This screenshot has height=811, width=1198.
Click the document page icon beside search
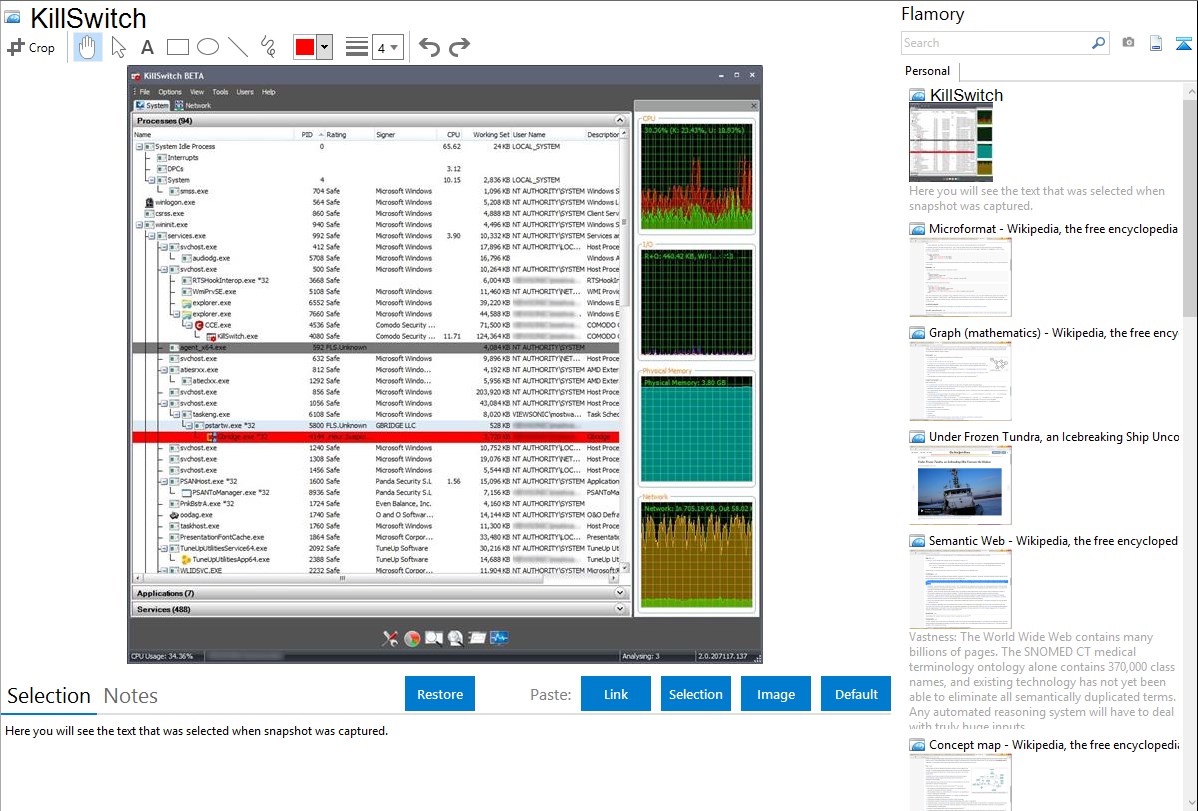(1156, 43)
